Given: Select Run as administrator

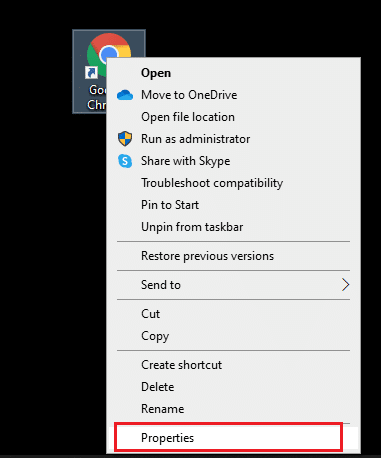Looking at the screenshot, I should [x=233, y=139].
